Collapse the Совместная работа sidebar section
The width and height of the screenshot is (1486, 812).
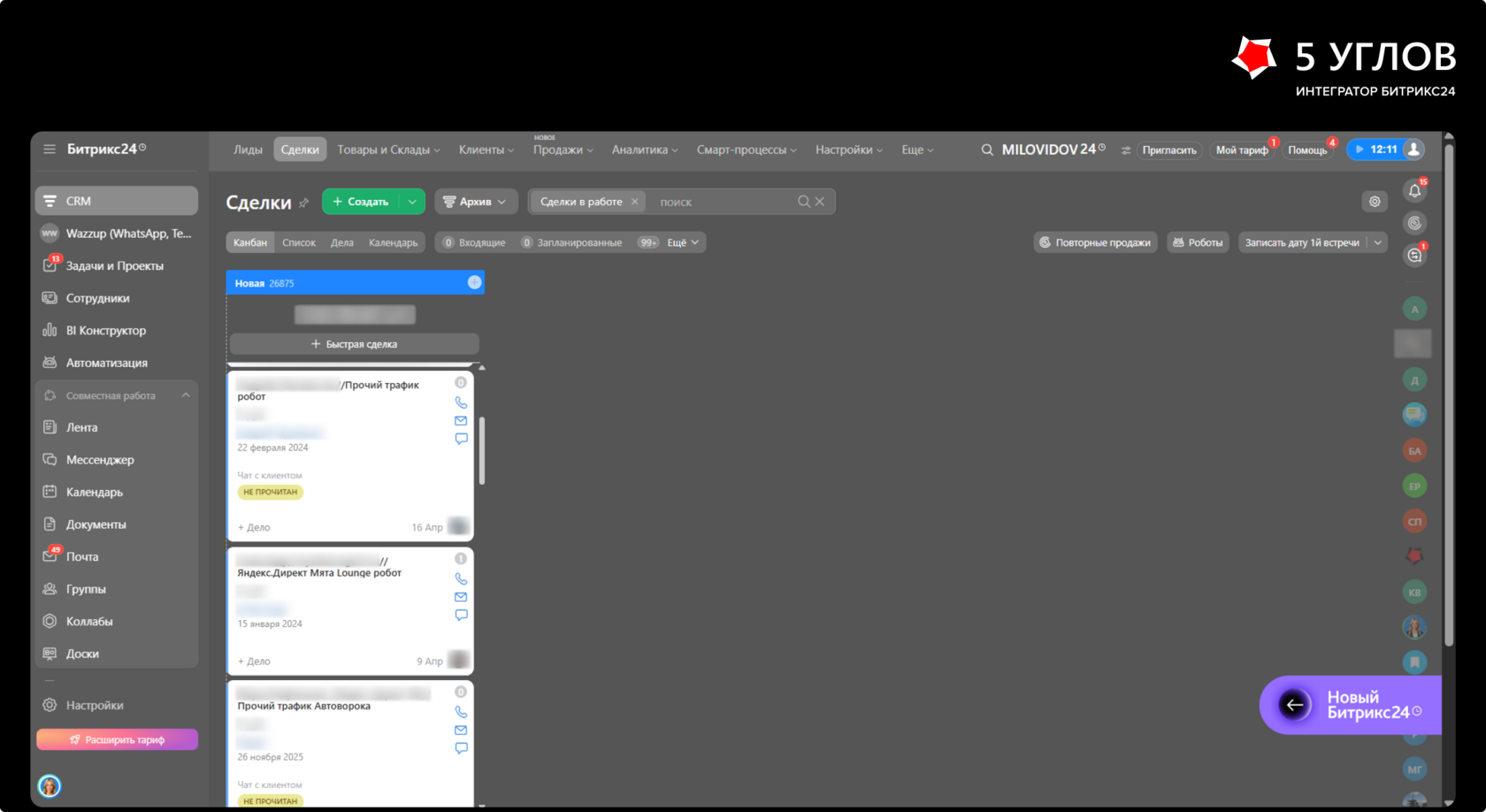coord(186,395)
